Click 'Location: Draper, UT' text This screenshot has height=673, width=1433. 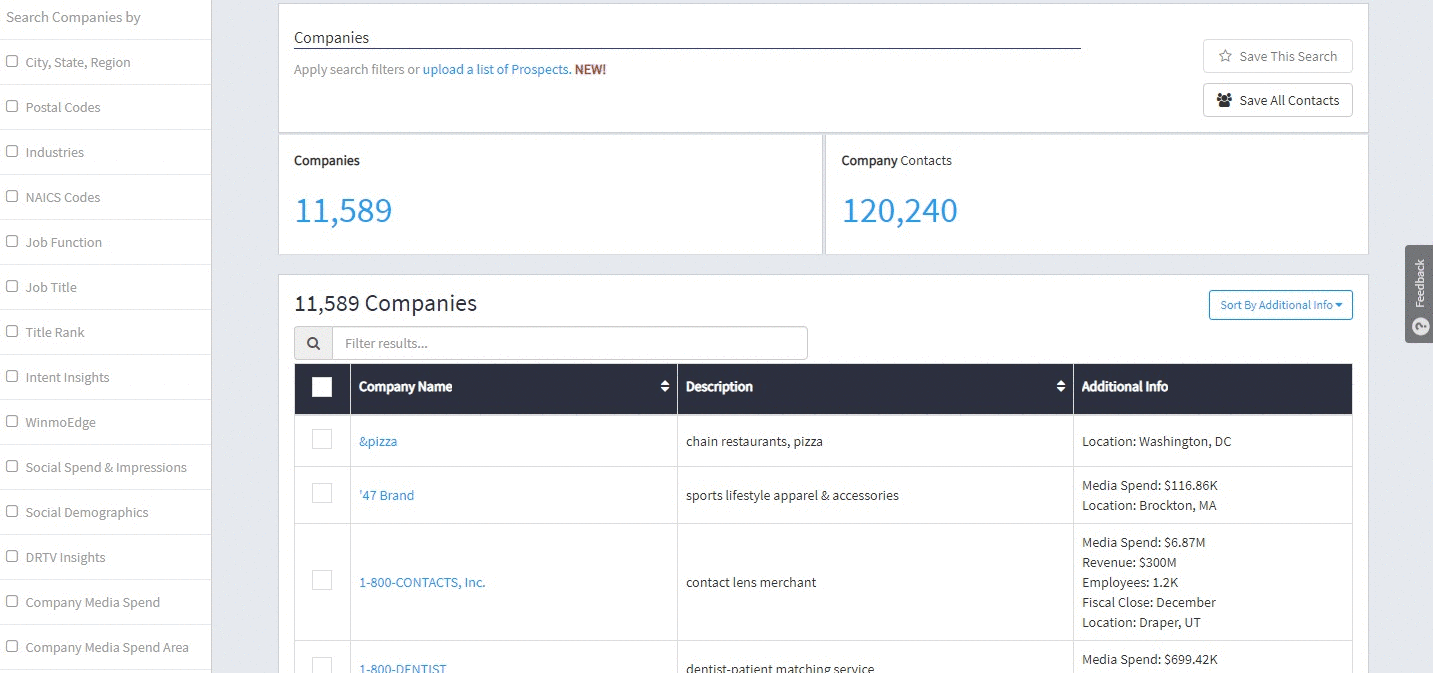pos(1141,622)
